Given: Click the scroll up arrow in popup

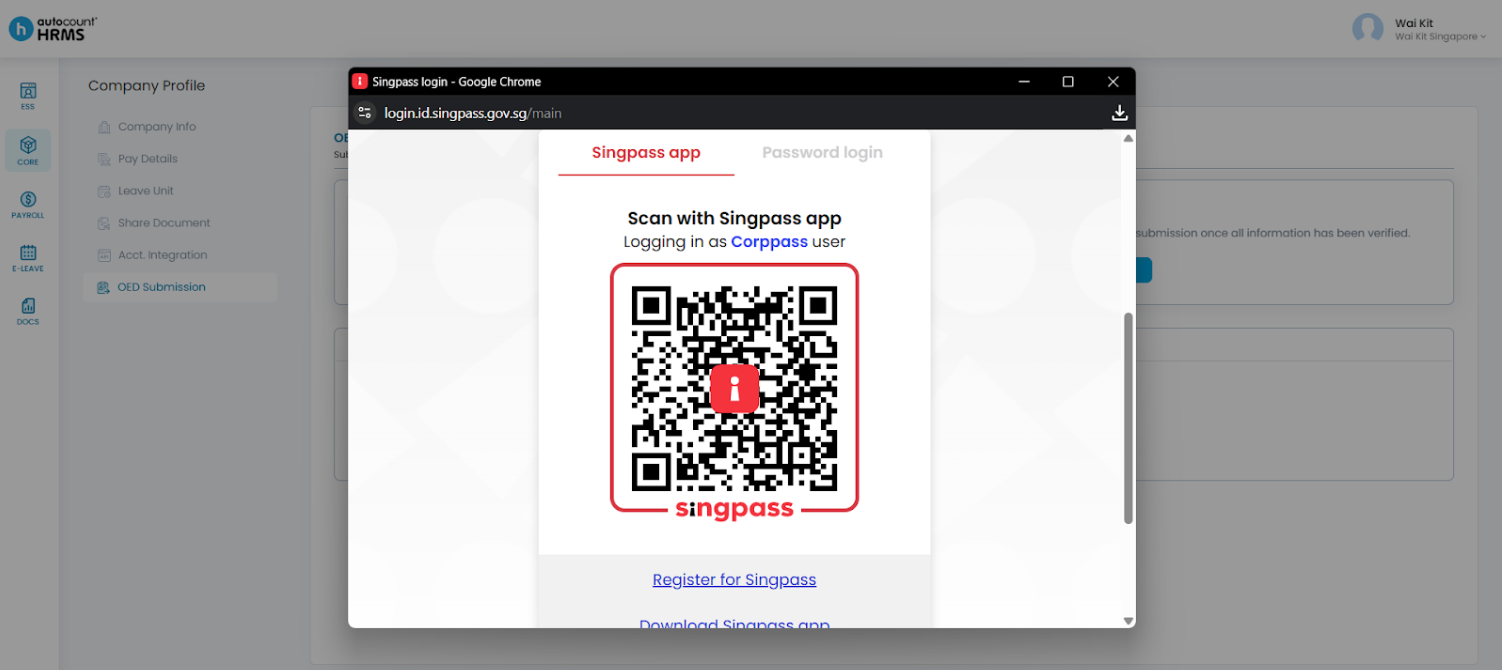Looking at the screenshot, I should pos(1128,138).
